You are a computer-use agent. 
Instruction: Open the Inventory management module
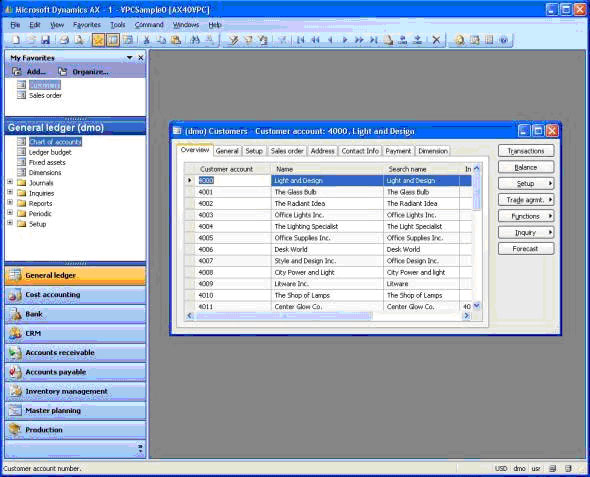pos(75,391)
